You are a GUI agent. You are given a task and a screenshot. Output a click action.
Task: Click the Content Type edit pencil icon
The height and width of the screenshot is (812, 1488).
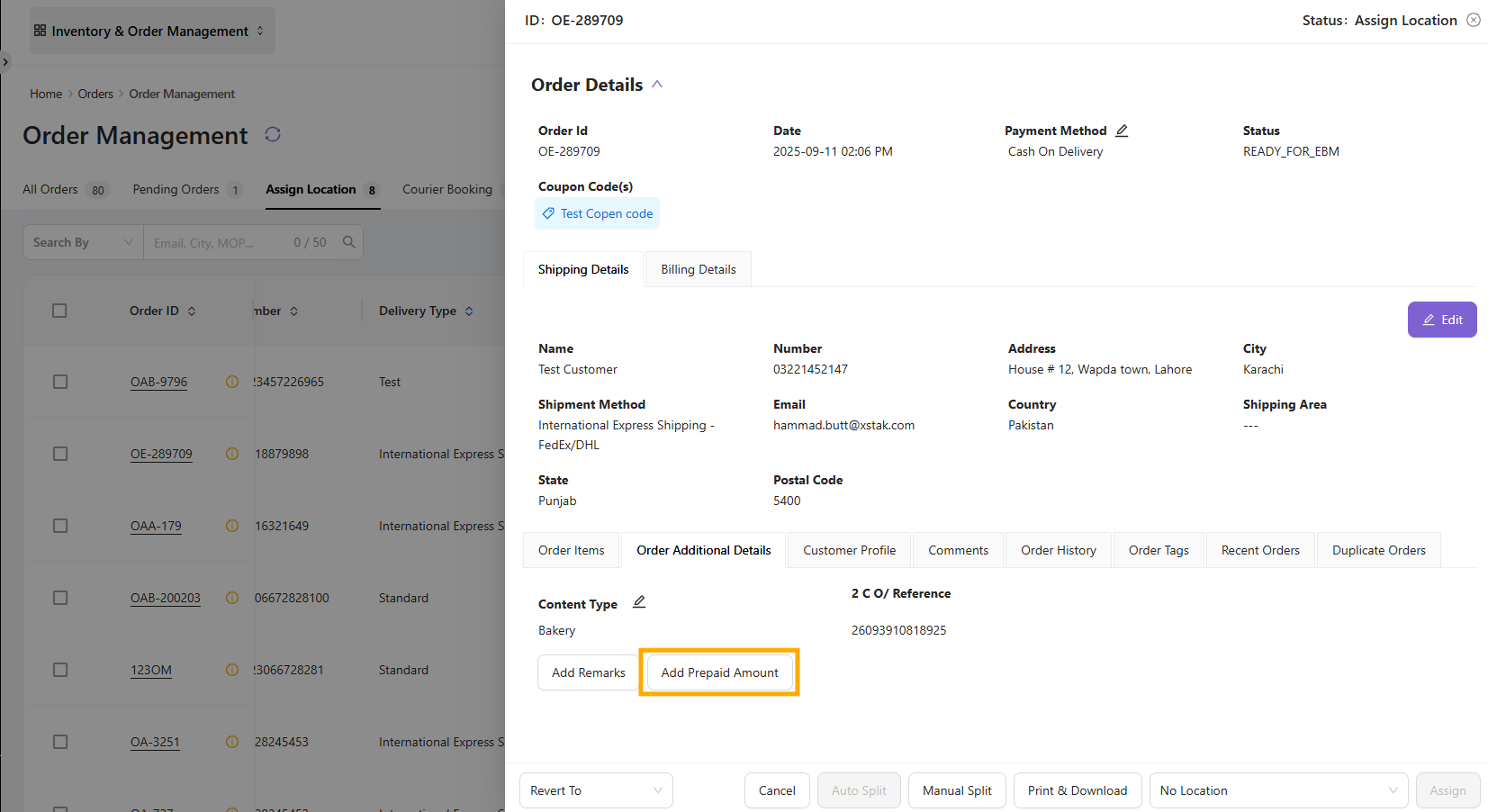click(639, 602)
